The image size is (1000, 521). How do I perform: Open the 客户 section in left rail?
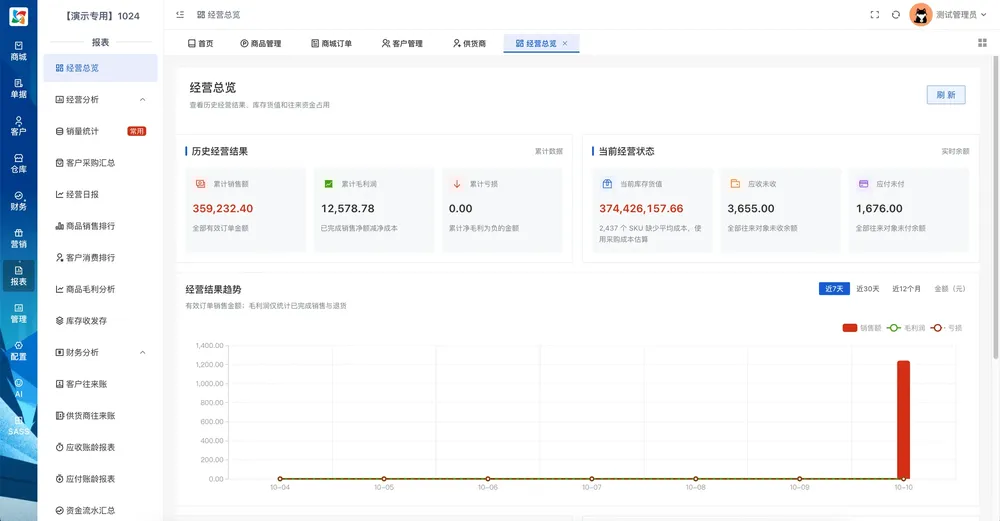click(x=18, y=126)
